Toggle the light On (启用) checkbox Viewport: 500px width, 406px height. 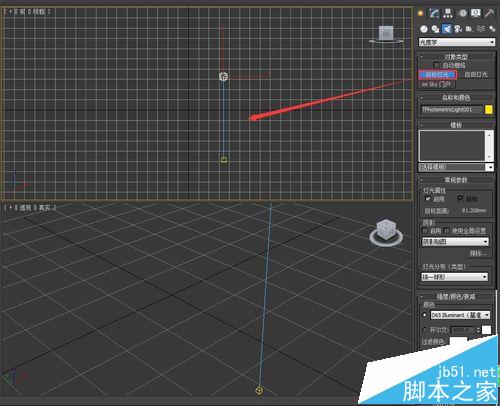click(428, 199)
